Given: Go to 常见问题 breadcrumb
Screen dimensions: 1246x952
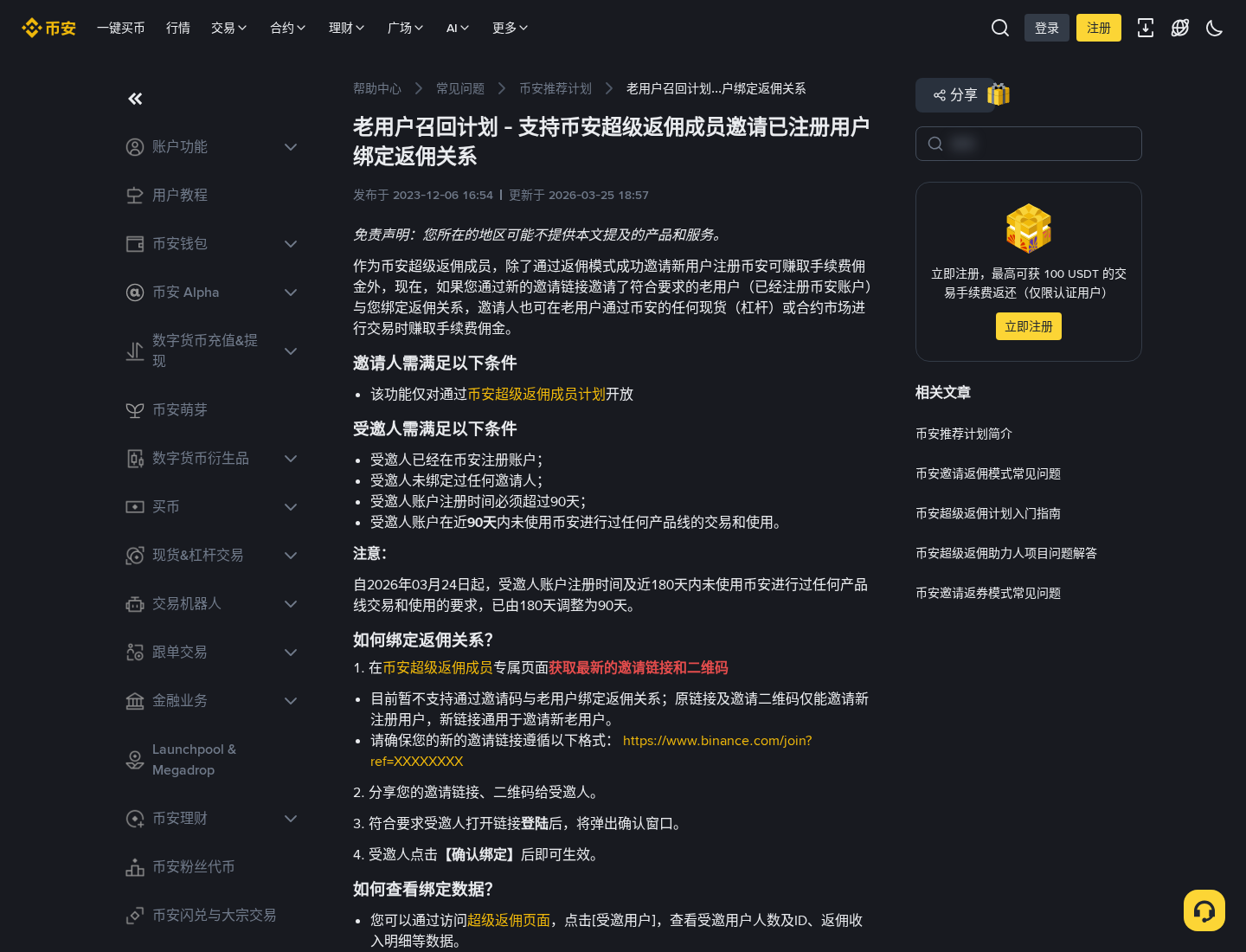Looking at the screenshot, I should (460, 88).
